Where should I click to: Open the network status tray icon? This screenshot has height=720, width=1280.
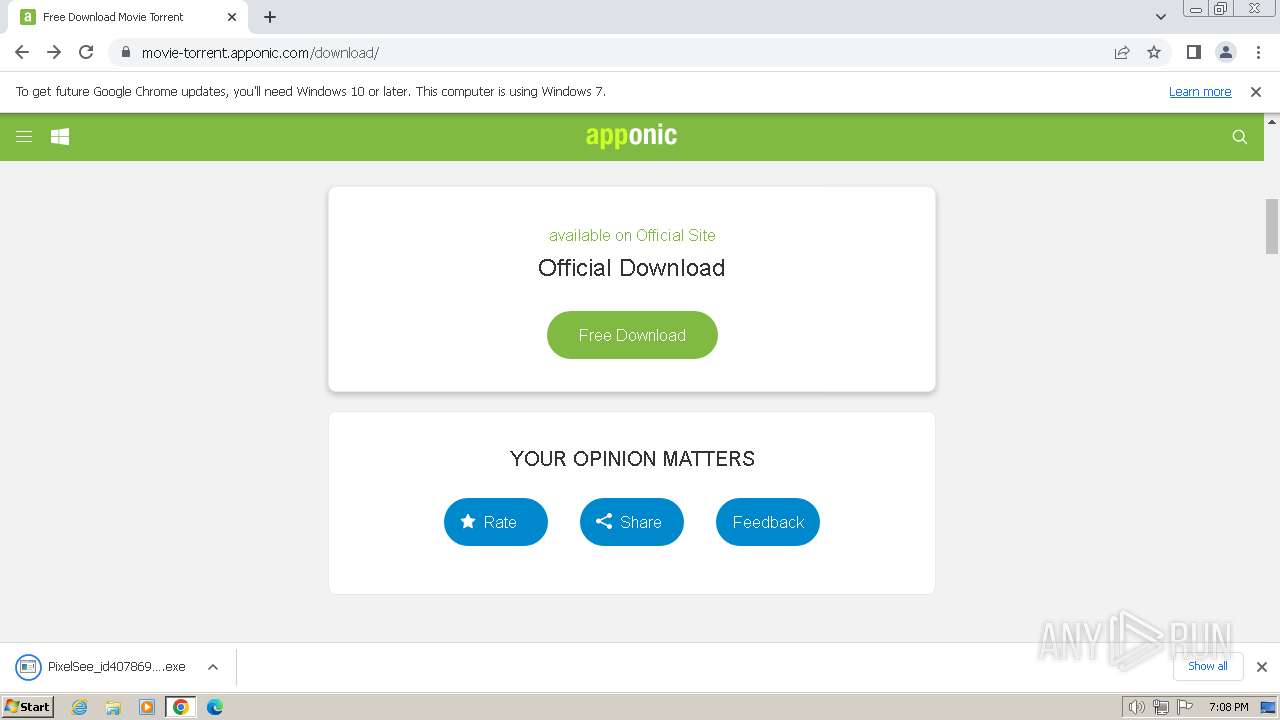tap(1161, 707)
